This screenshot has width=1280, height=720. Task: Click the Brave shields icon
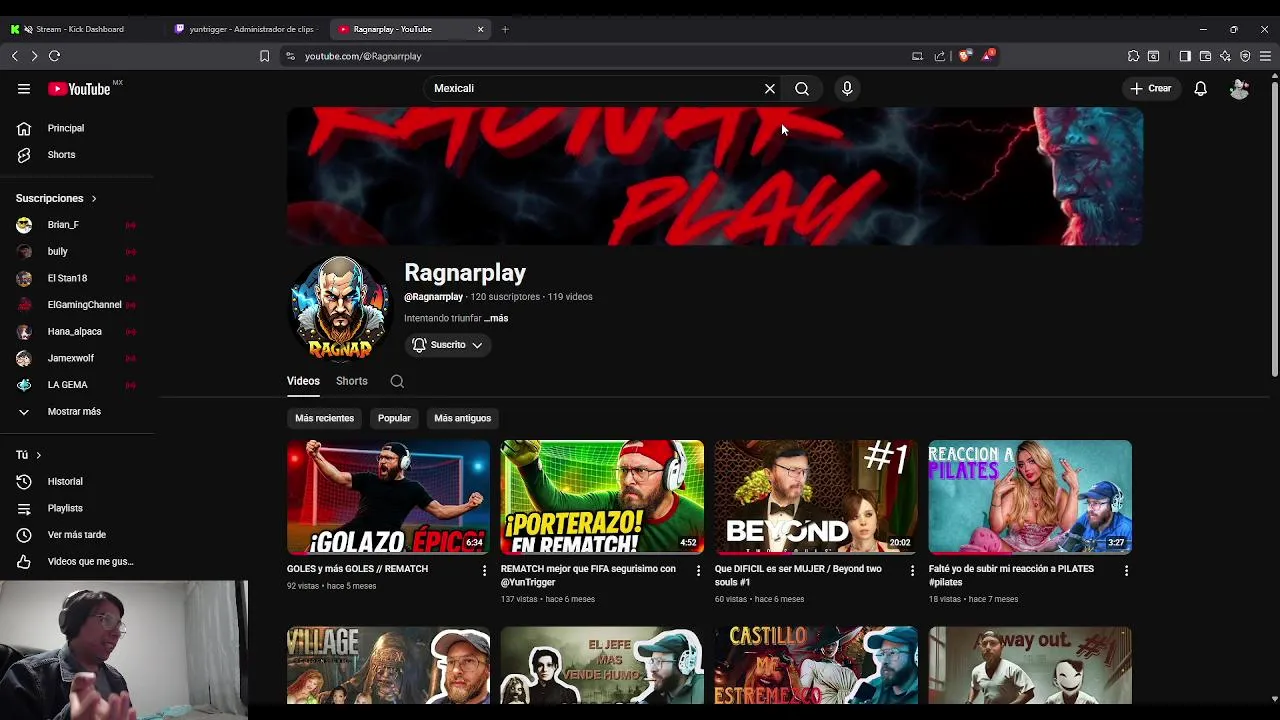[x=964, y=56]
